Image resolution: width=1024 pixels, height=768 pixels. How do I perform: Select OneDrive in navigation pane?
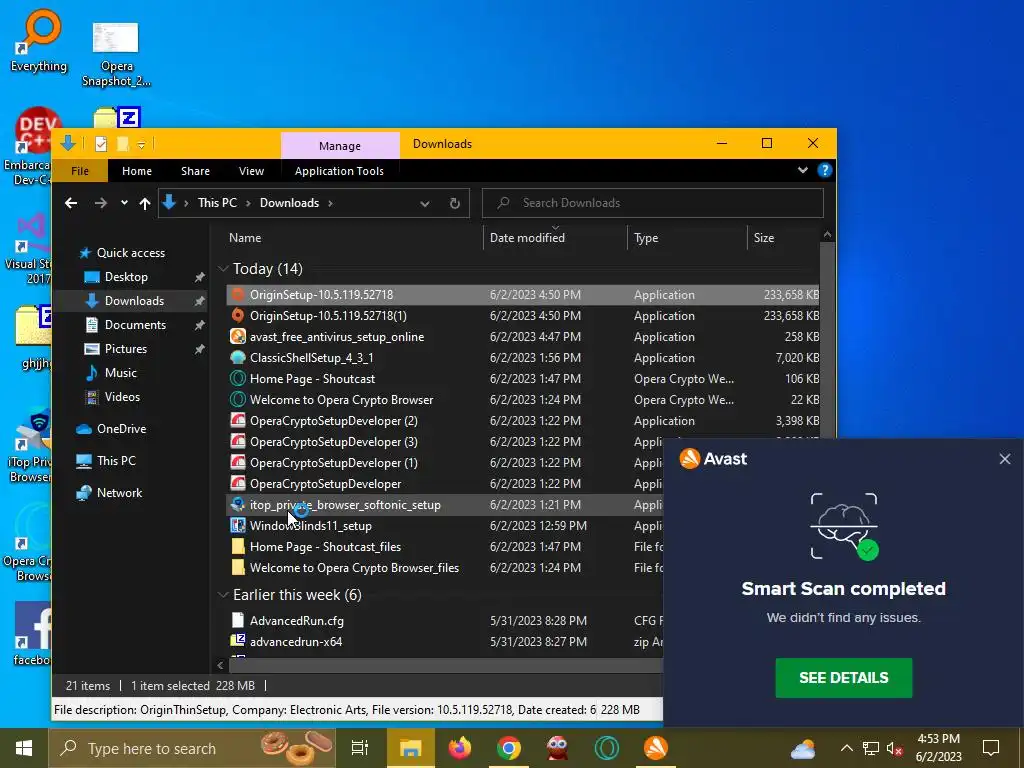121,429
